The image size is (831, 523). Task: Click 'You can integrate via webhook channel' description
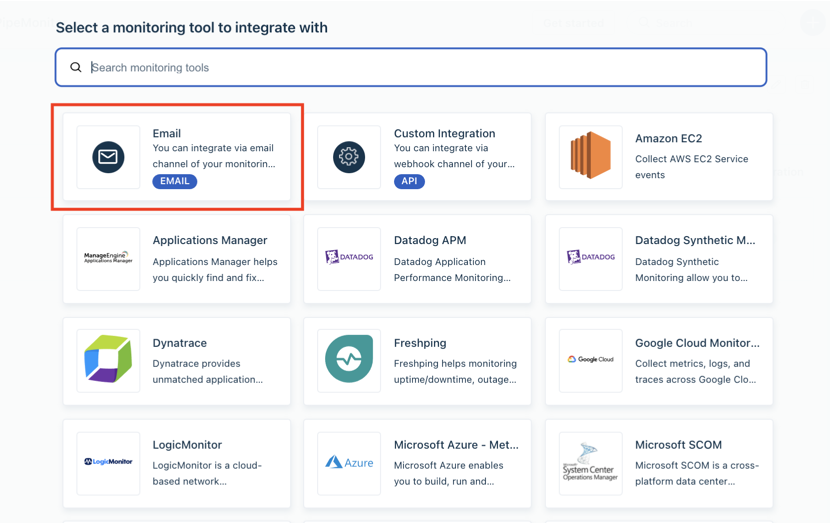coord(454,156)
